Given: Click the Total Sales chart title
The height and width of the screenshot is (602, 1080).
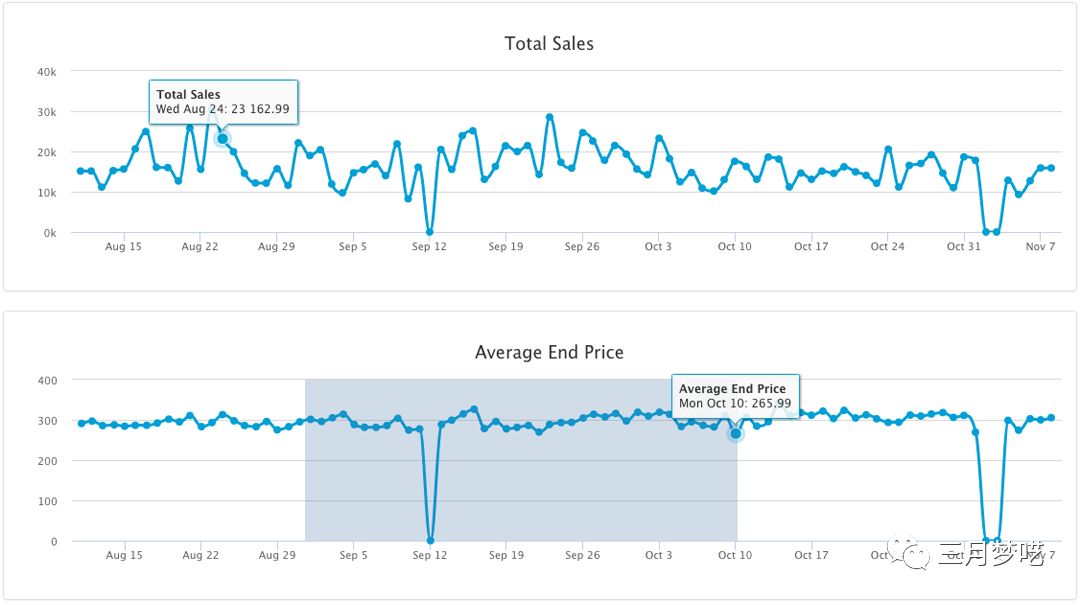Looking at the screenshot, I should click(x=549, y=44).
